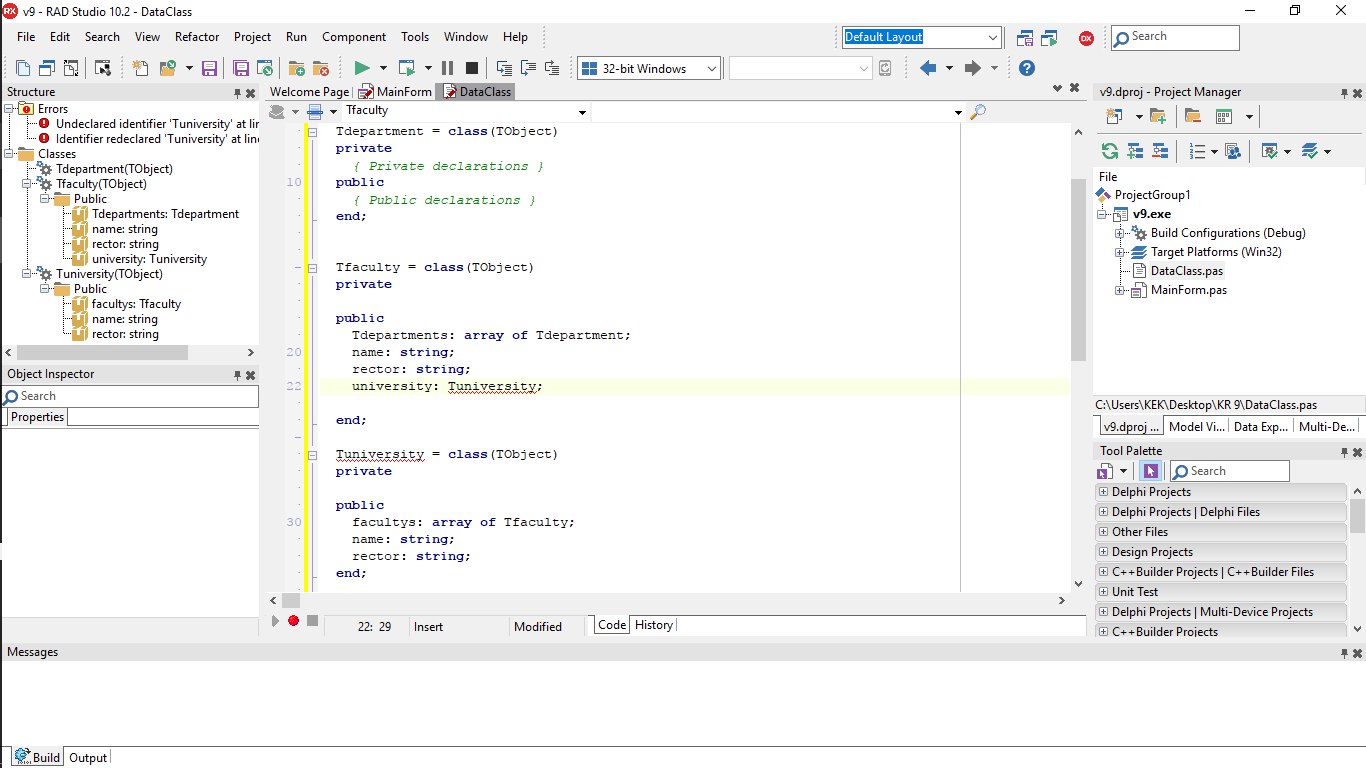Toggle the Tool Palette panel pin
This screenshot has width=1366, height=768.
[x=1344, y=452]
